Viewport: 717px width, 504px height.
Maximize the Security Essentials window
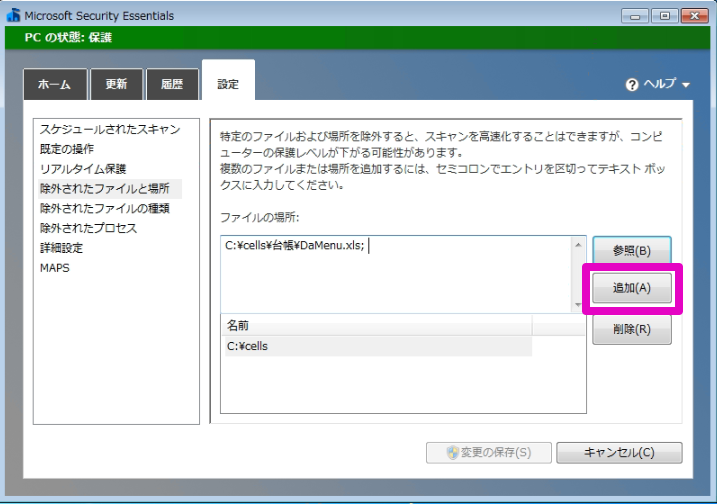coord(664,16)
